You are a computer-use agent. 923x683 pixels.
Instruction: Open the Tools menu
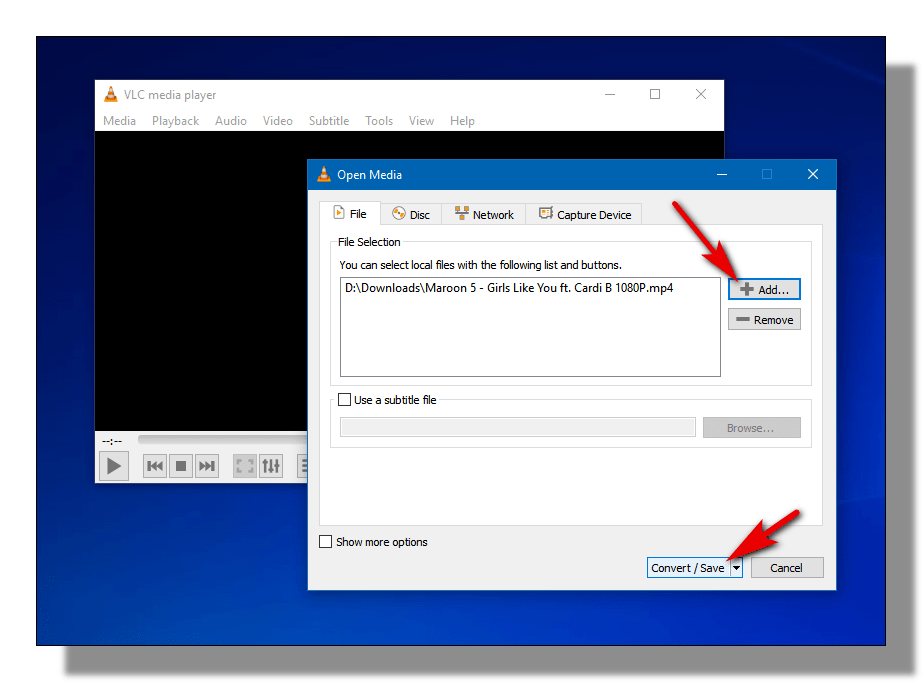(378, 120)
